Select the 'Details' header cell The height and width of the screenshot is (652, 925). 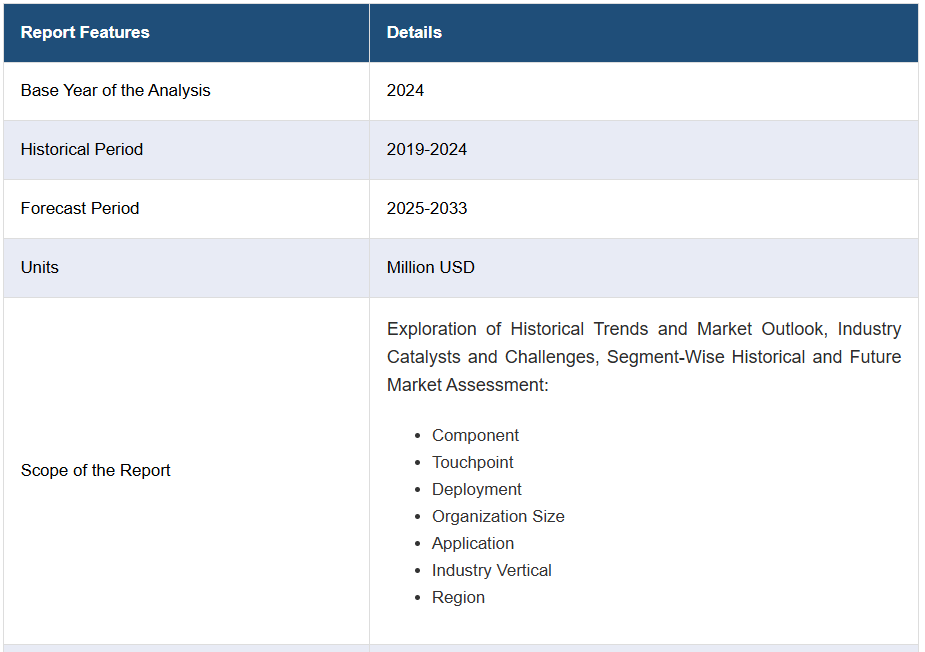pos(644,32)
